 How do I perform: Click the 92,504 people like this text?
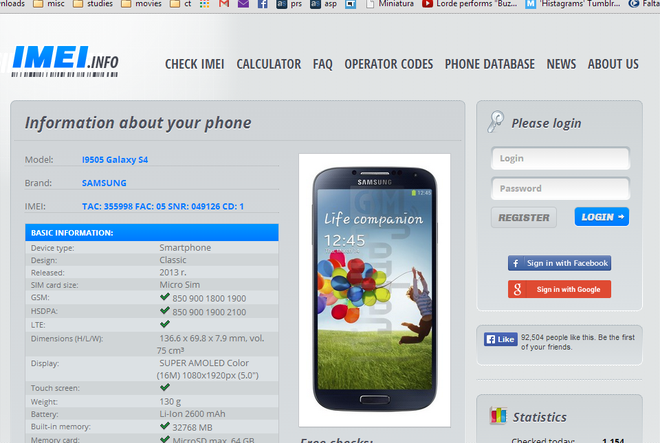pos(578,342)
